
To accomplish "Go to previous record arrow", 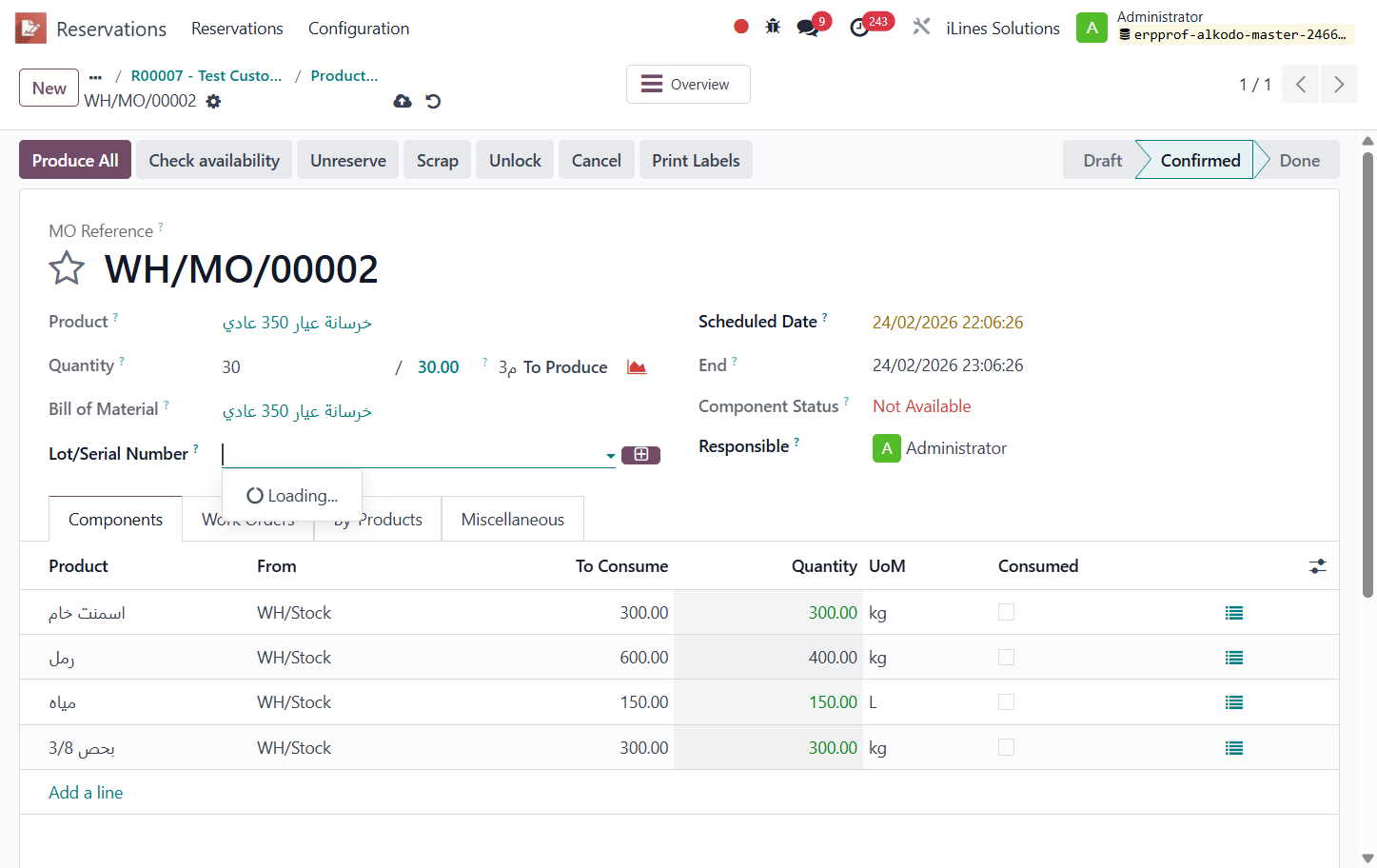I will 1301,84.
